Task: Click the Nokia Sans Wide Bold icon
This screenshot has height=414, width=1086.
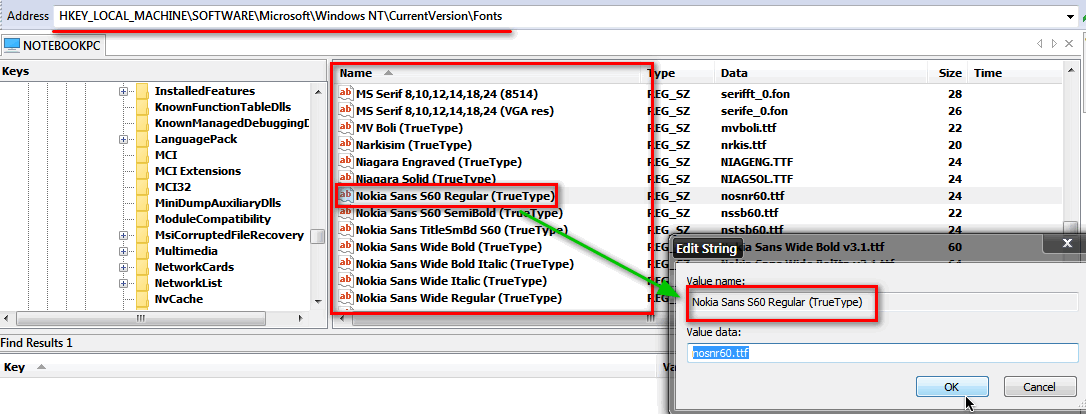Action: 346,247
